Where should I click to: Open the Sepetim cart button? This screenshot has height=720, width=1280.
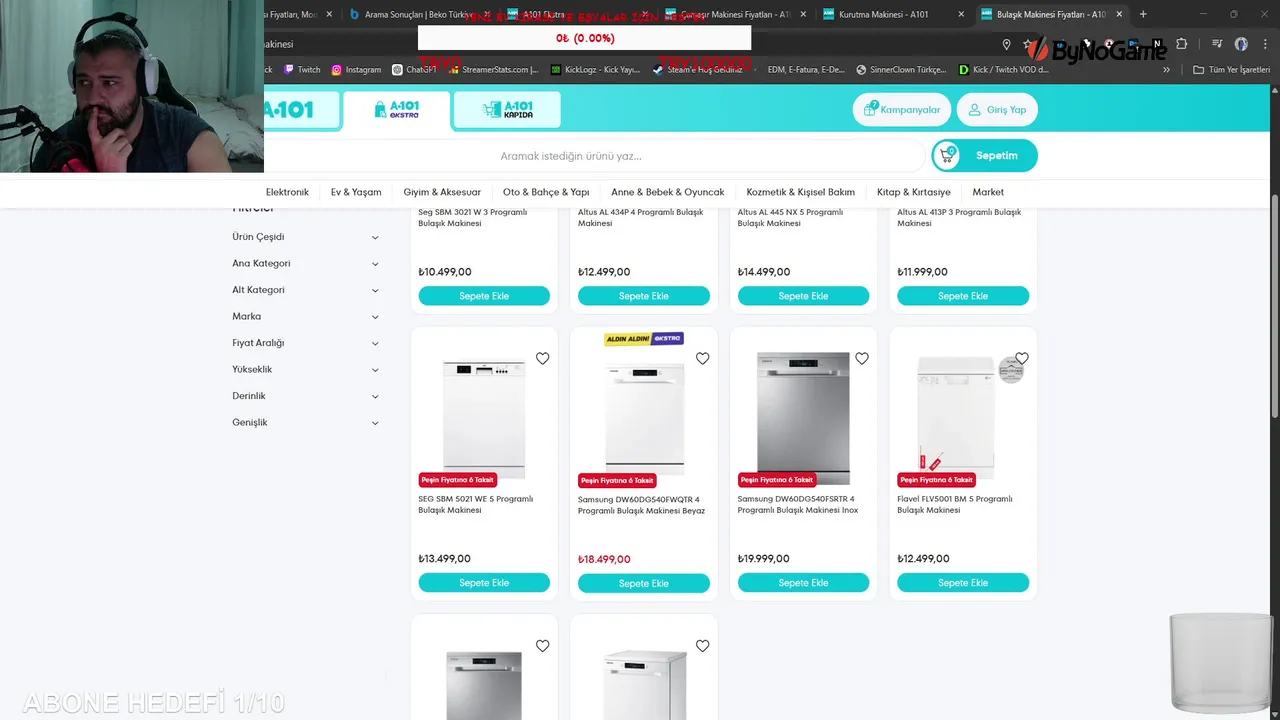984,155
